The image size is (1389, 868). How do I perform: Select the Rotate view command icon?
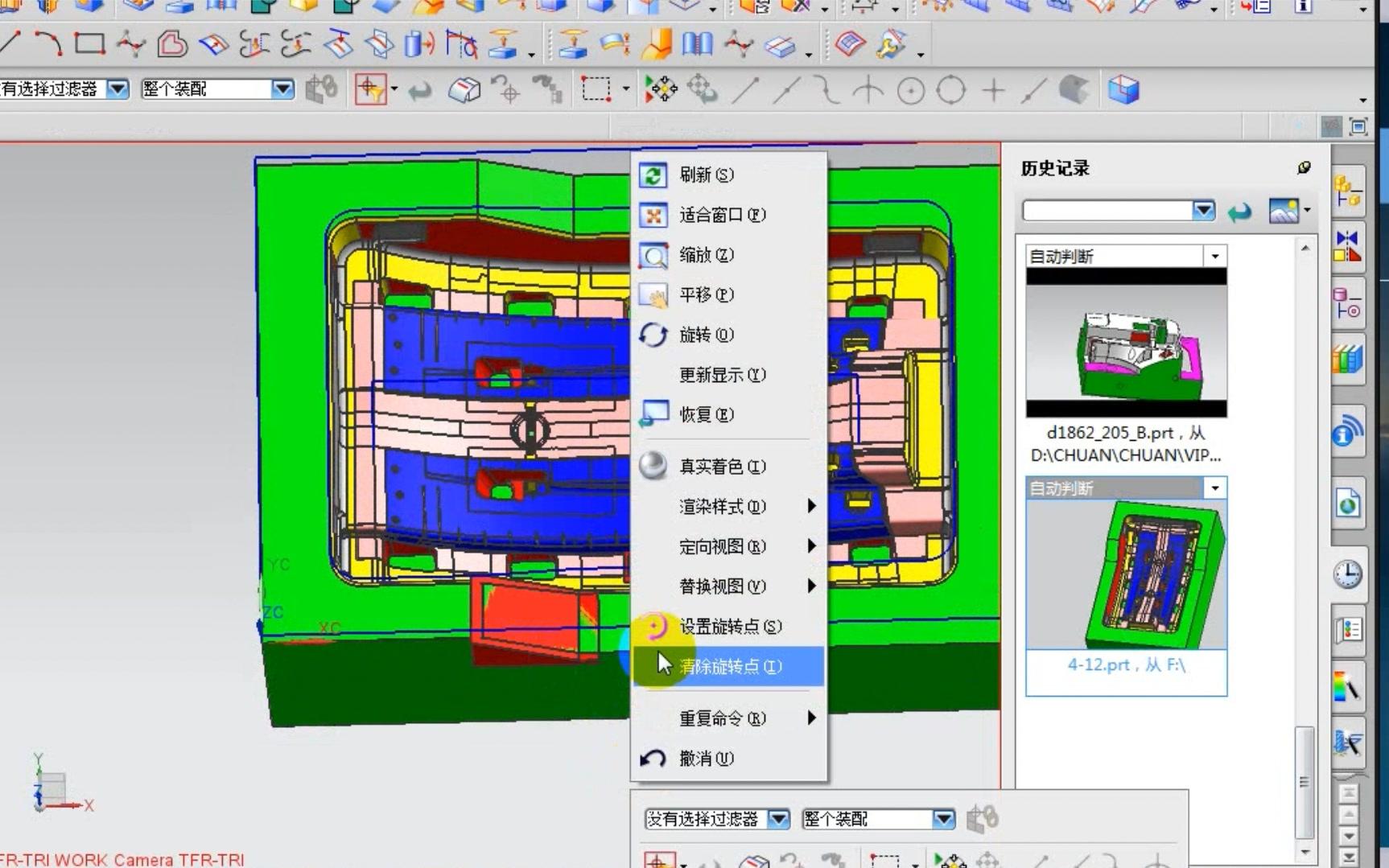click(x=654, y=335)
